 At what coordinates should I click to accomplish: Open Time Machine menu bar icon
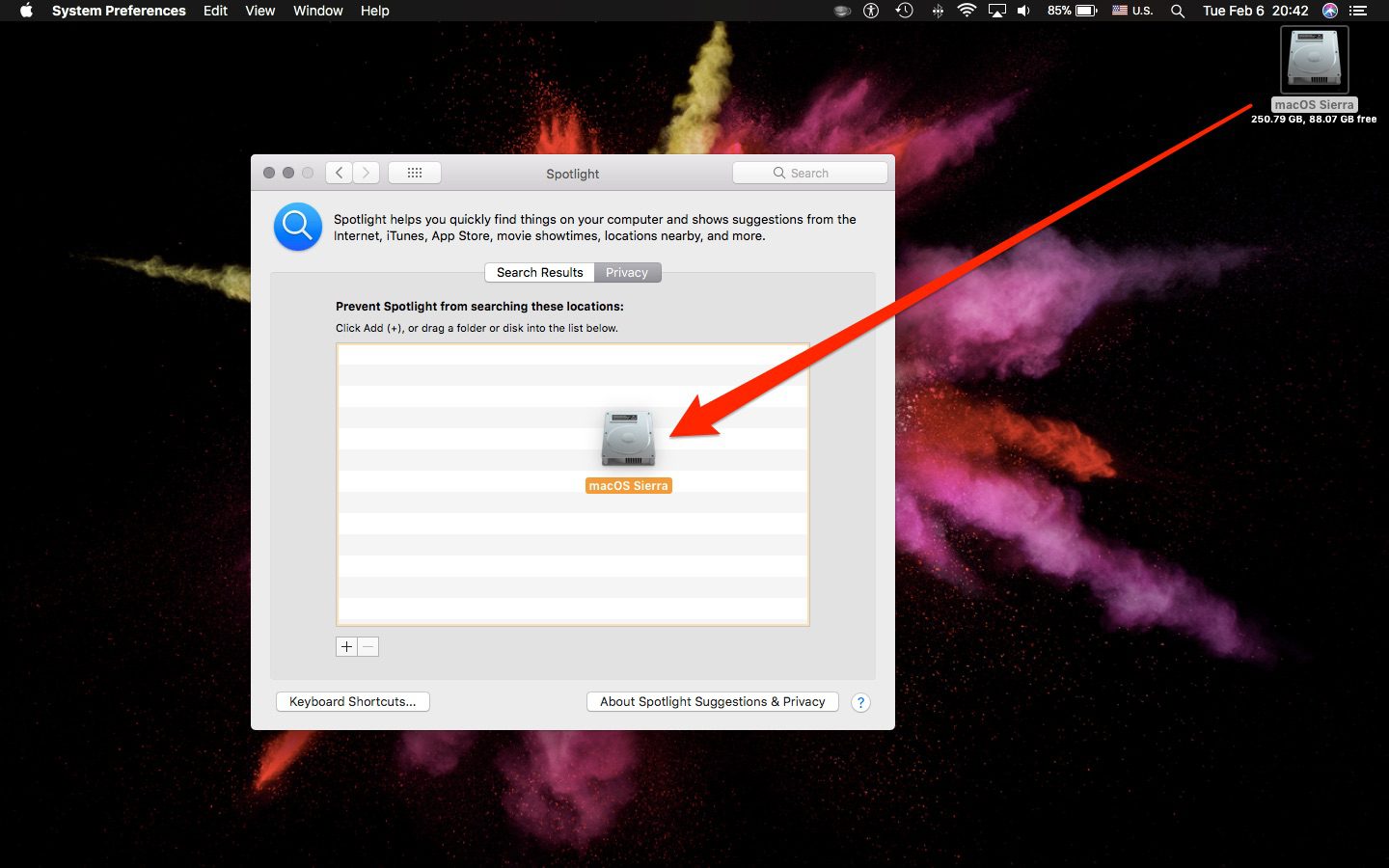904,11
